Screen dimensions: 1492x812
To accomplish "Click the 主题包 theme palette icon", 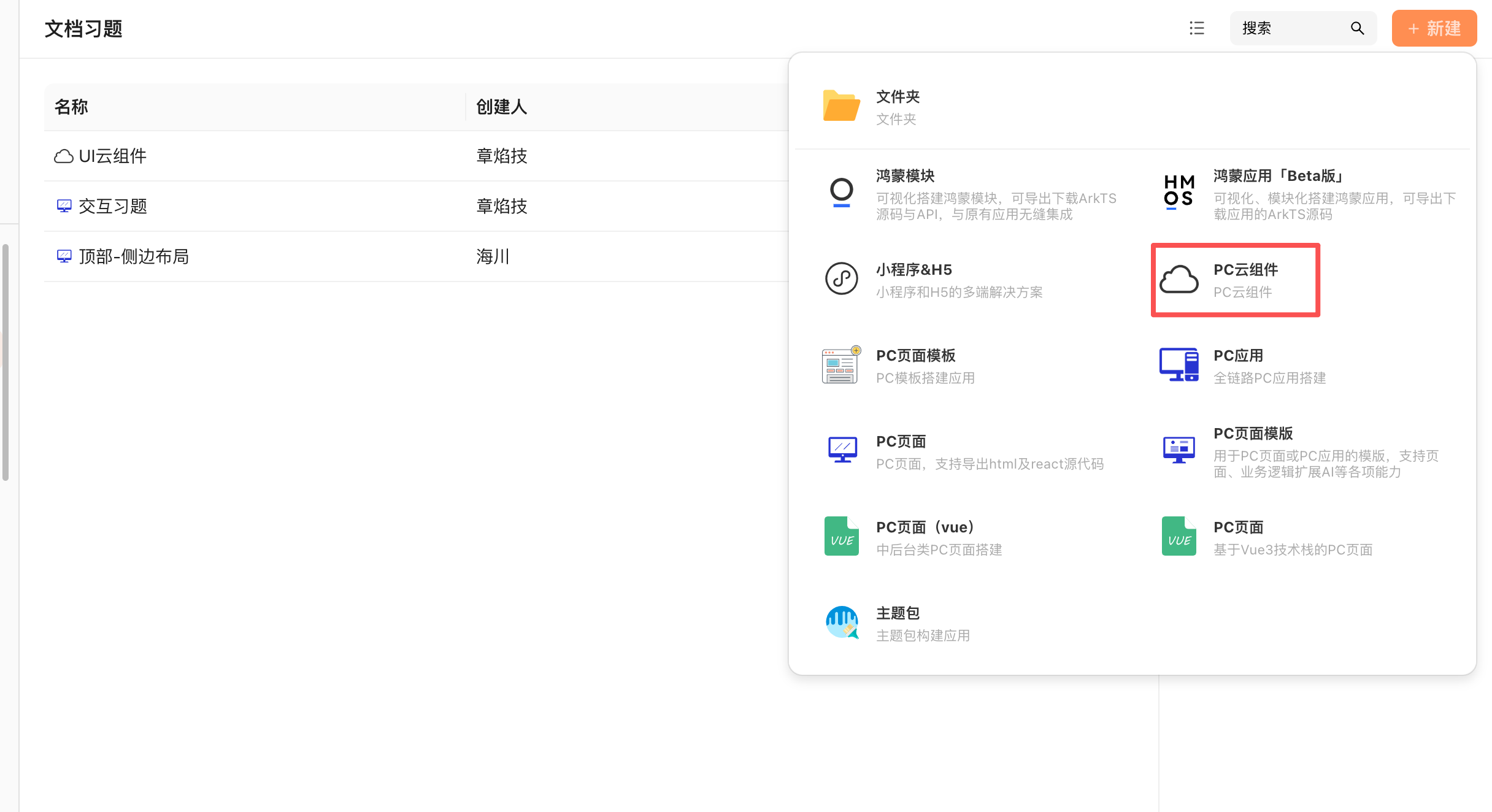I will pos(841,622).
